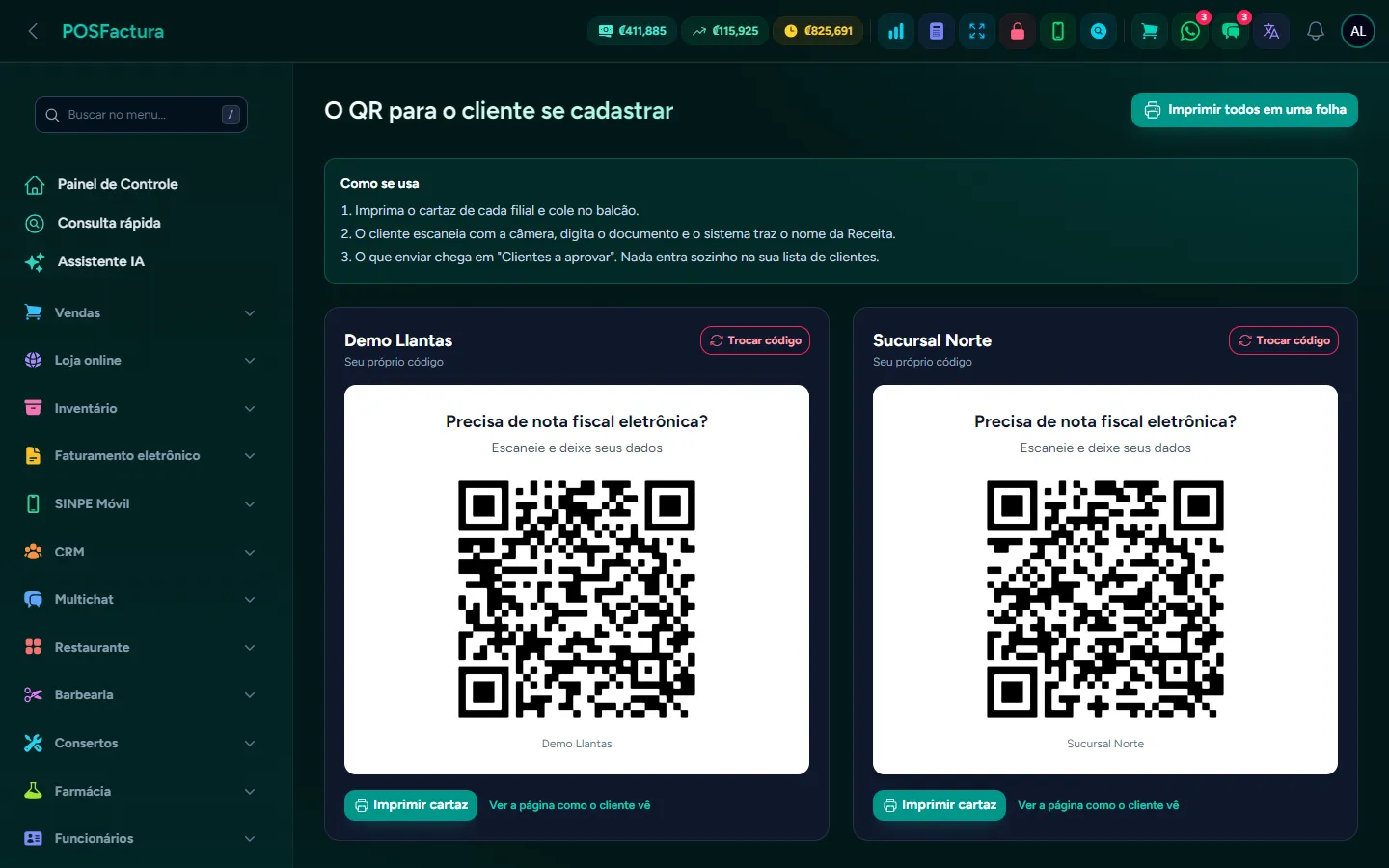
Task: Open WhatsApp messages icon
Action: point(1190,31)
